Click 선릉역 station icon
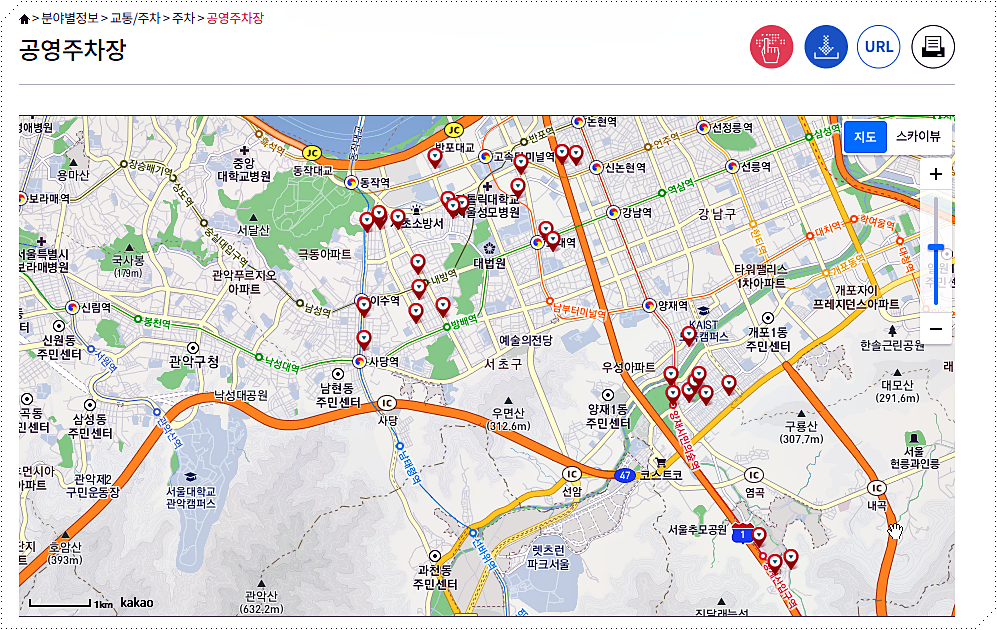 [732, 167]
